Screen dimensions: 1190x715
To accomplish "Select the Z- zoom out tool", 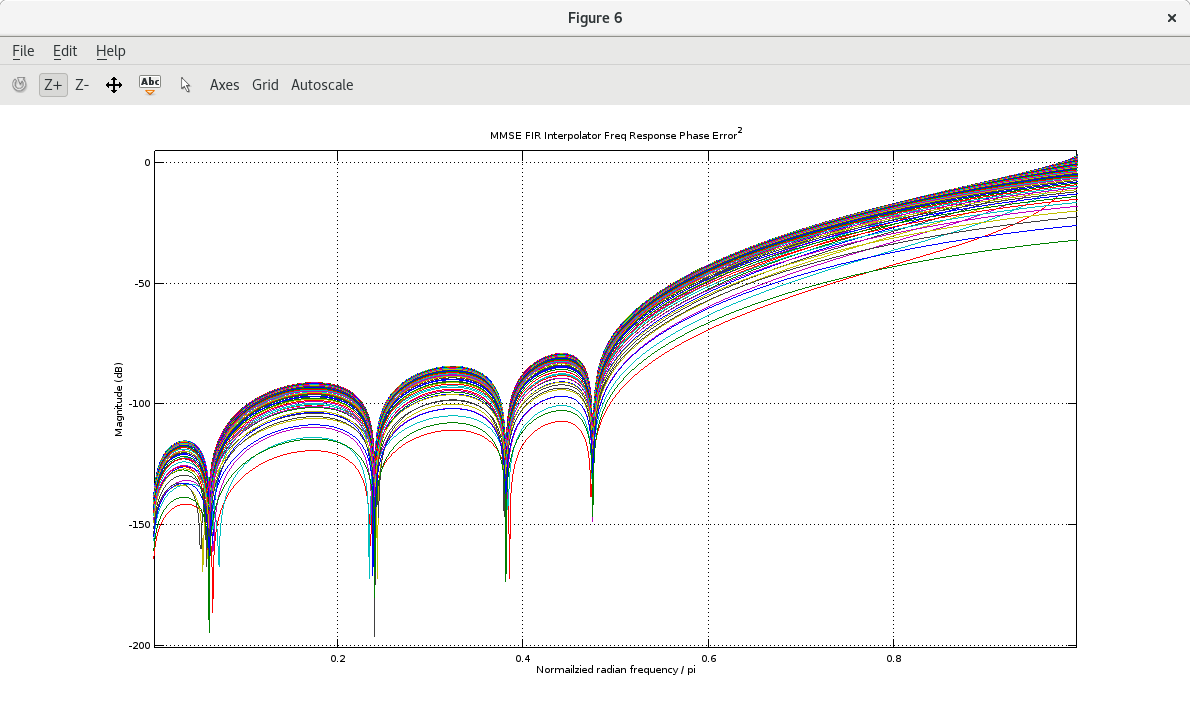I will [82, 85].
